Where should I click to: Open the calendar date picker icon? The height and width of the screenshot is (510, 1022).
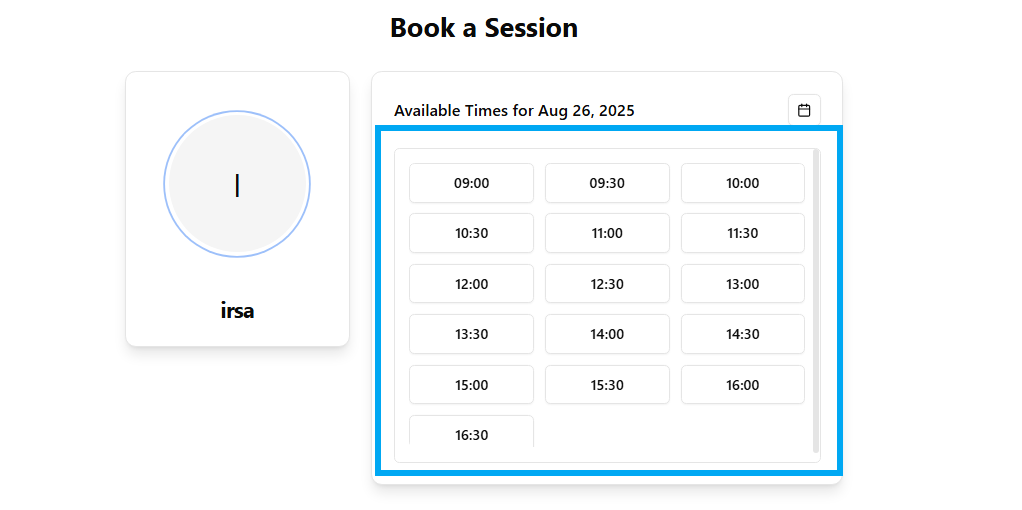point(804,110)
